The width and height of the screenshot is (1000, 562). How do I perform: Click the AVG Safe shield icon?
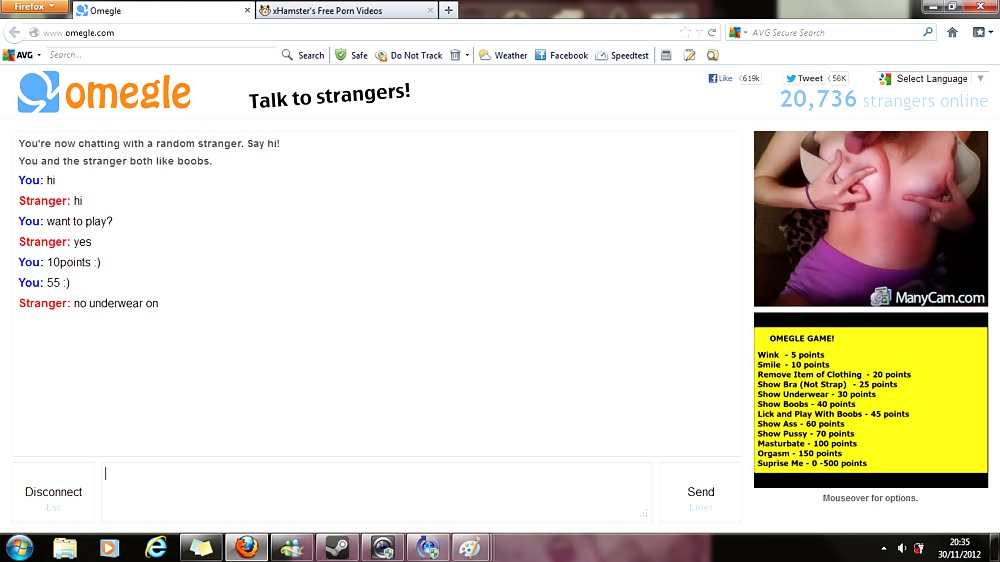pyautogui.click(x=341, y=55)
